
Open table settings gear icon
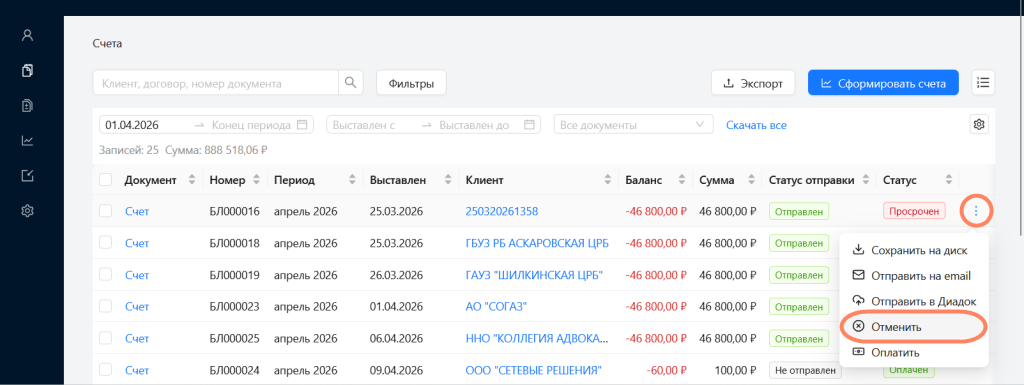978,124
